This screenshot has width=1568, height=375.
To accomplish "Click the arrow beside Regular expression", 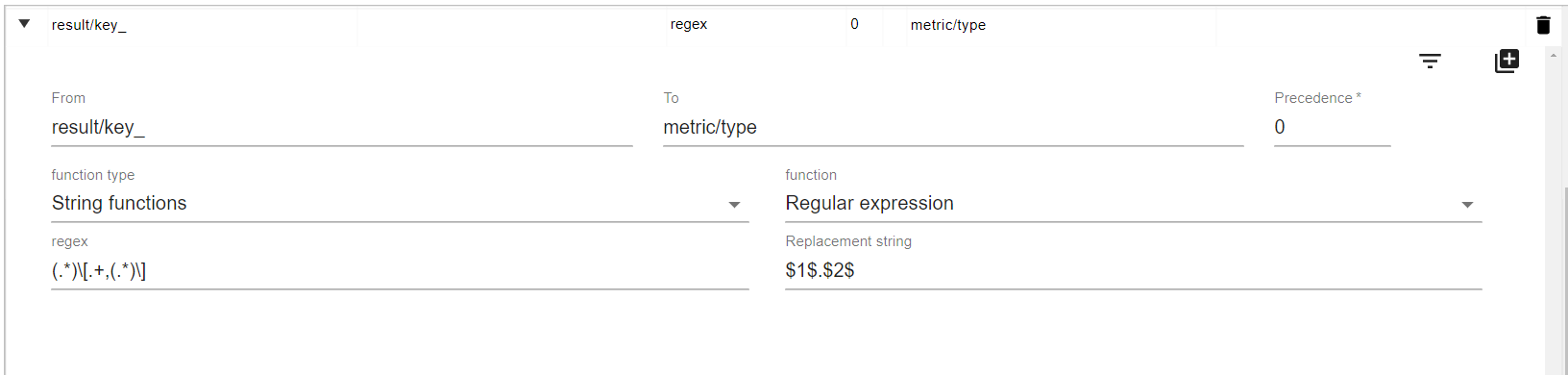I will 1467,205.
